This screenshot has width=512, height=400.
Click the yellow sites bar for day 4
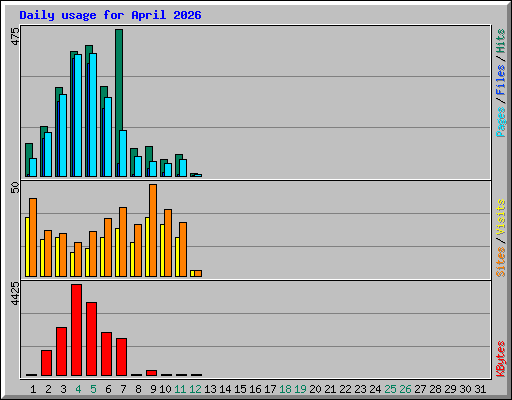click(x=72, y=264)
